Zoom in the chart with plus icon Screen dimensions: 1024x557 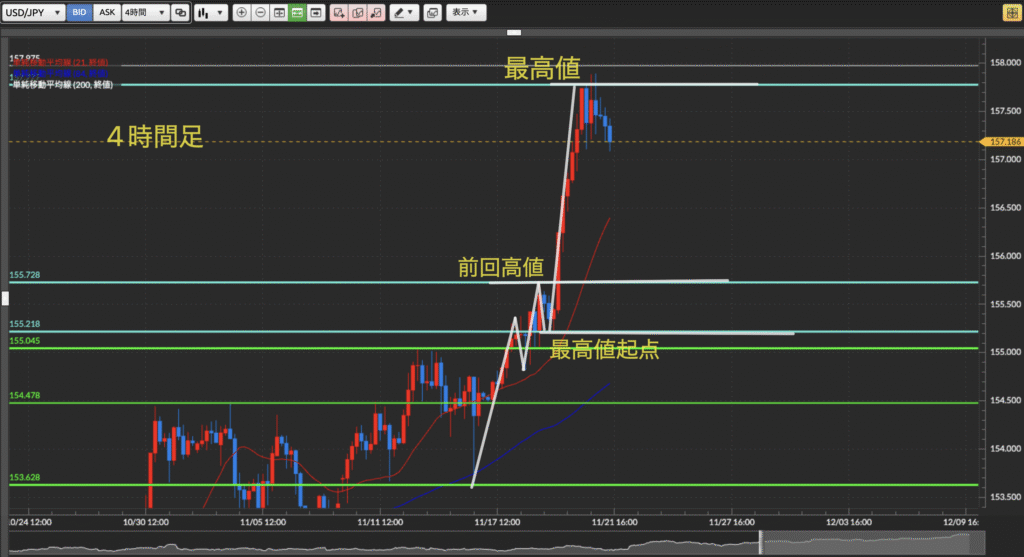tap(242, 13)
